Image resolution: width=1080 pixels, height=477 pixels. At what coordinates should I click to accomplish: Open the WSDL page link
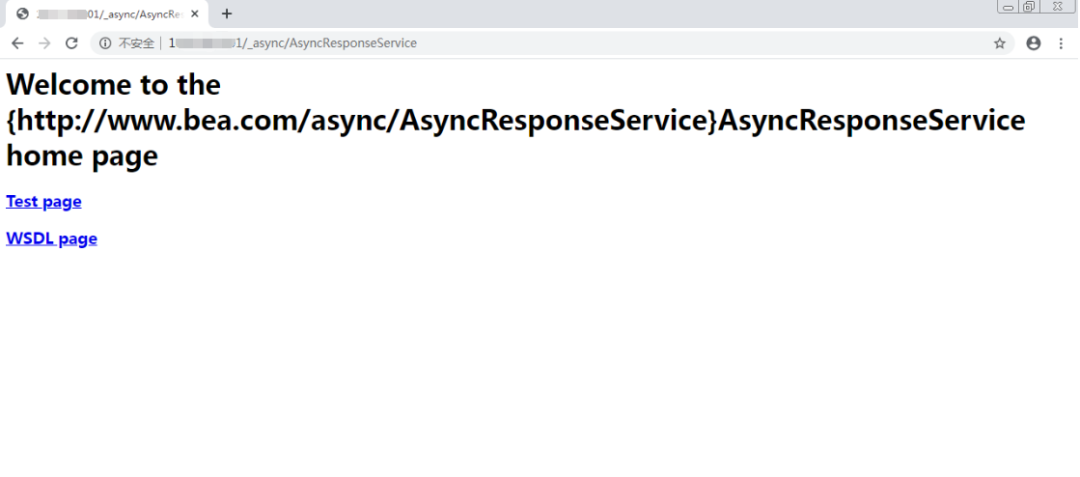[x=52, y=239]
